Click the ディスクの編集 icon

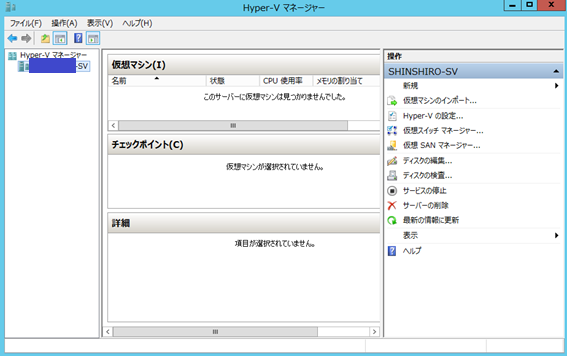(392, 161)
